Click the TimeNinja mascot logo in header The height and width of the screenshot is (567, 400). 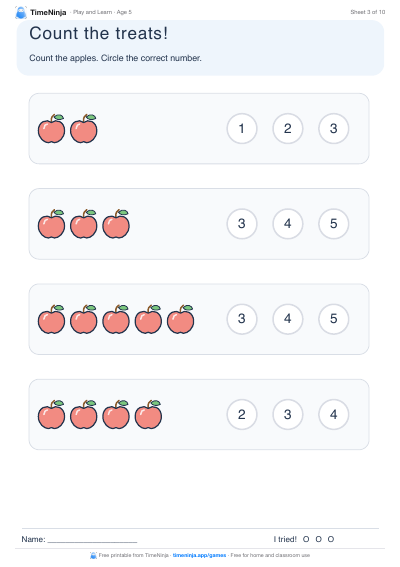[x=21, y=12]
